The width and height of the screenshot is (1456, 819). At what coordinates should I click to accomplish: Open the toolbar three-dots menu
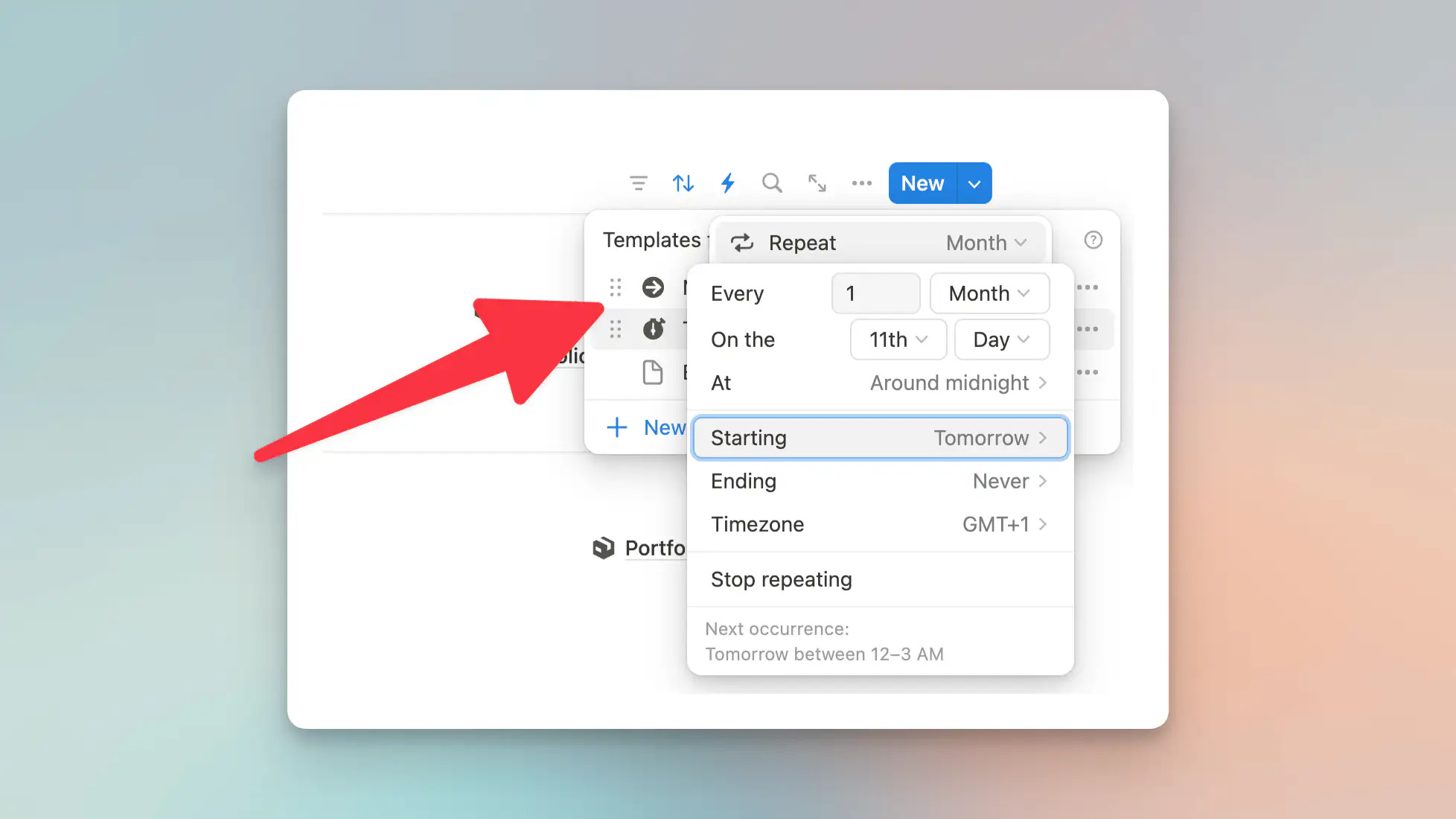point(861,183)
